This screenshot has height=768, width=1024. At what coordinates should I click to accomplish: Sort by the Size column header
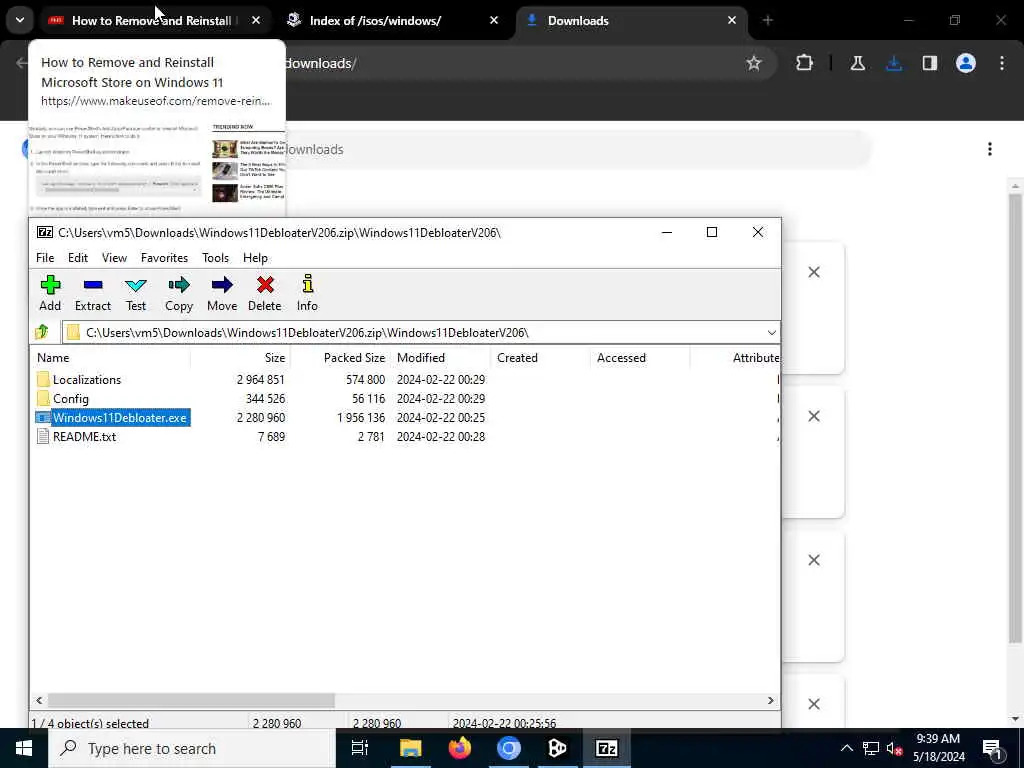point(240,358)
